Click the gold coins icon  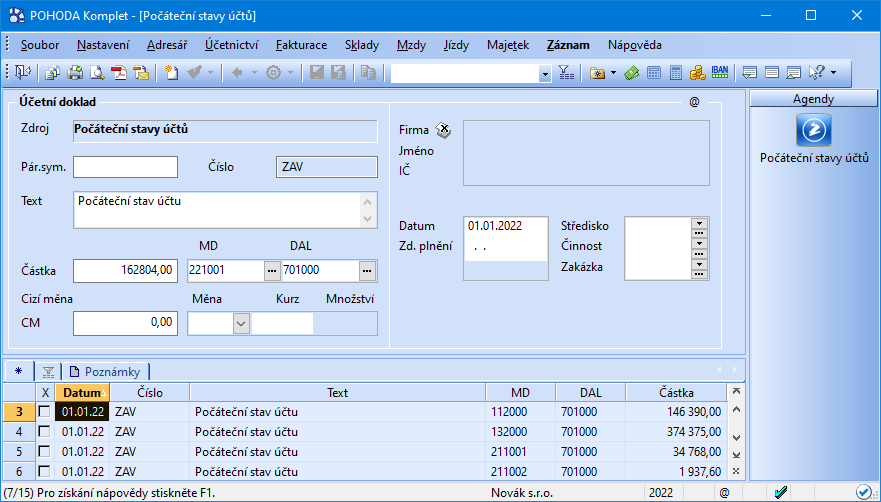click(x=697, y=73)
